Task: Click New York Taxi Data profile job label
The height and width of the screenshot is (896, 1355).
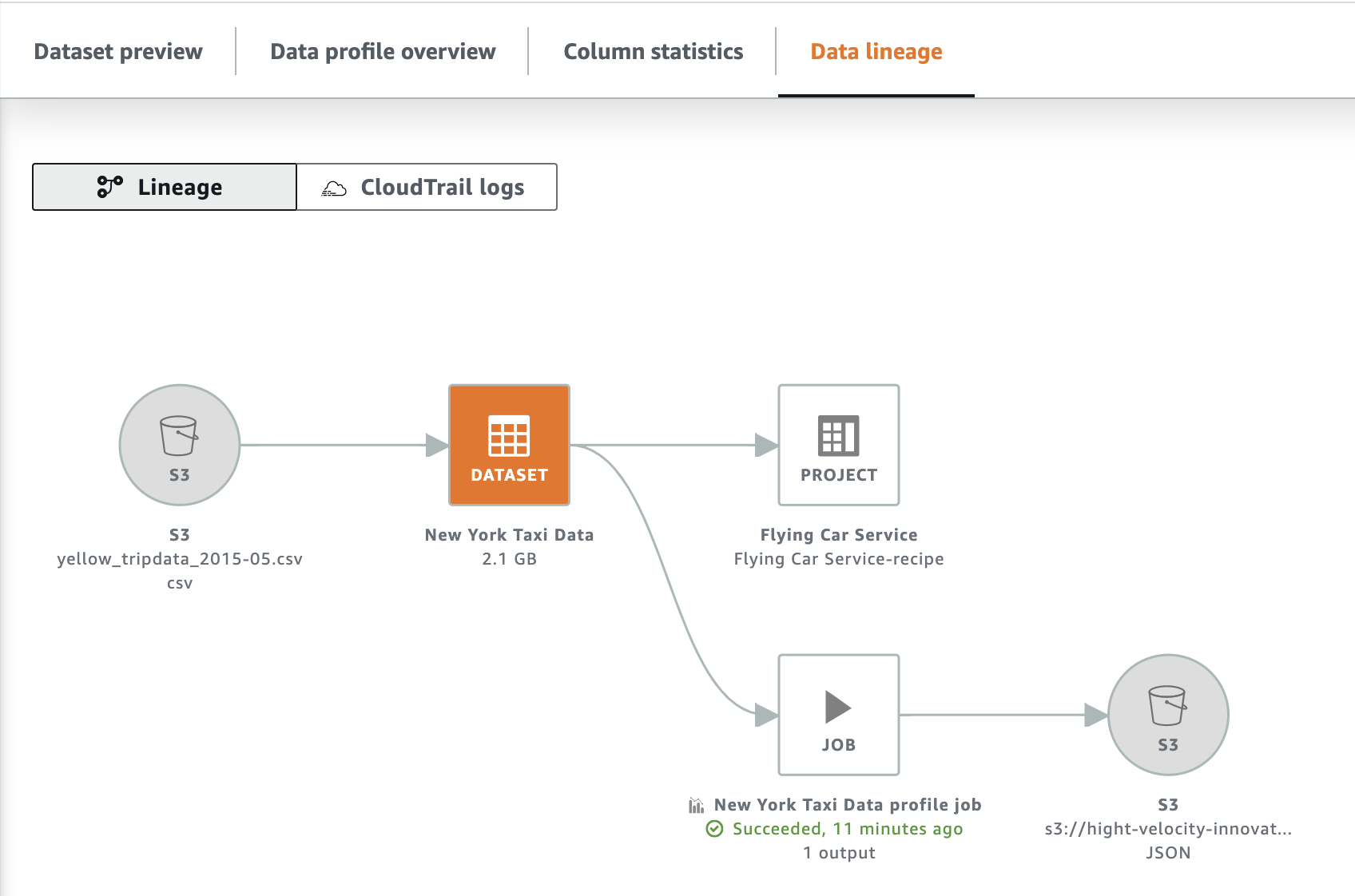Action: tap(848, 805)
